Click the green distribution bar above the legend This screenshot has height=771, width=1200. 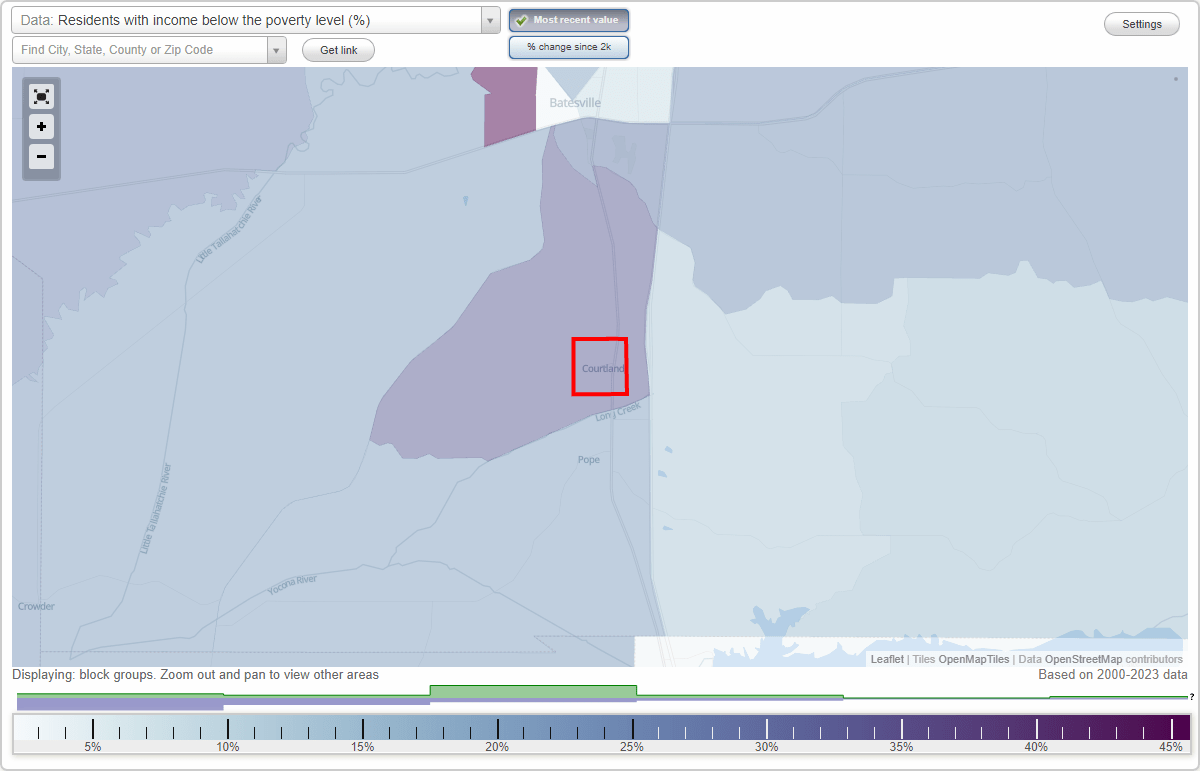[x=533, y=690]
